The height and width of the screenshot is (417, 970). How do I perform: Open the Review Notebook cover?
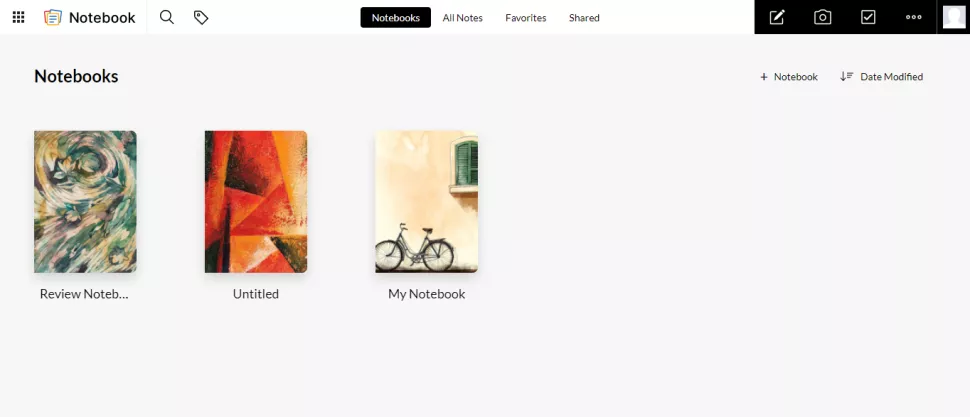coord(85,202)
